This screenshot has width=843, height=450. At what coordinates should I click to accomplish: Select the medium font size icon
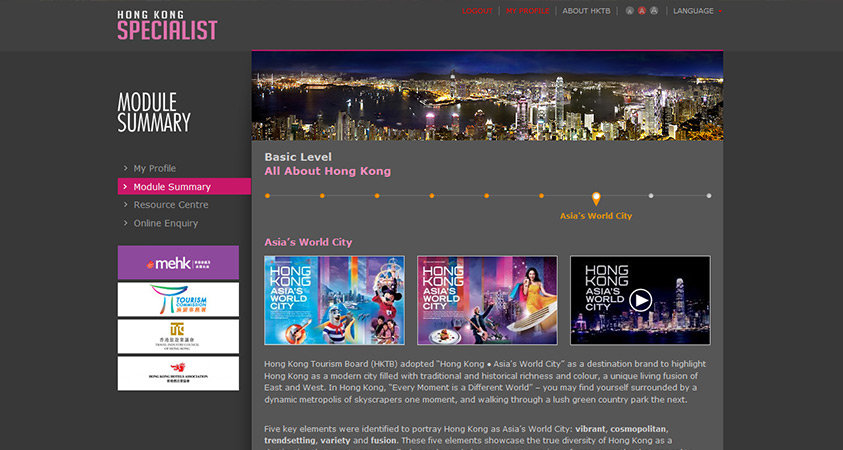(641, 11)
